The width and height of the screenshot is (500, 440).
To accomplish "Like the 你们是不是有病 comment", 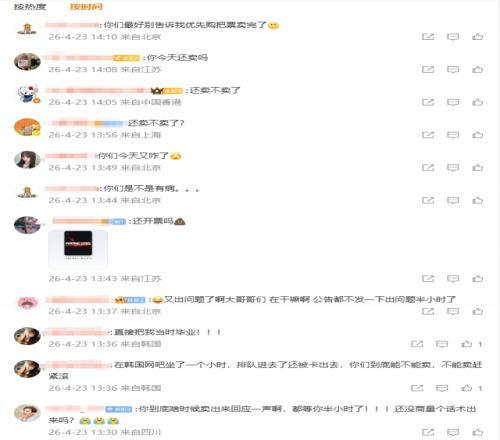I will pyautogui.click(x=477, y=200).
